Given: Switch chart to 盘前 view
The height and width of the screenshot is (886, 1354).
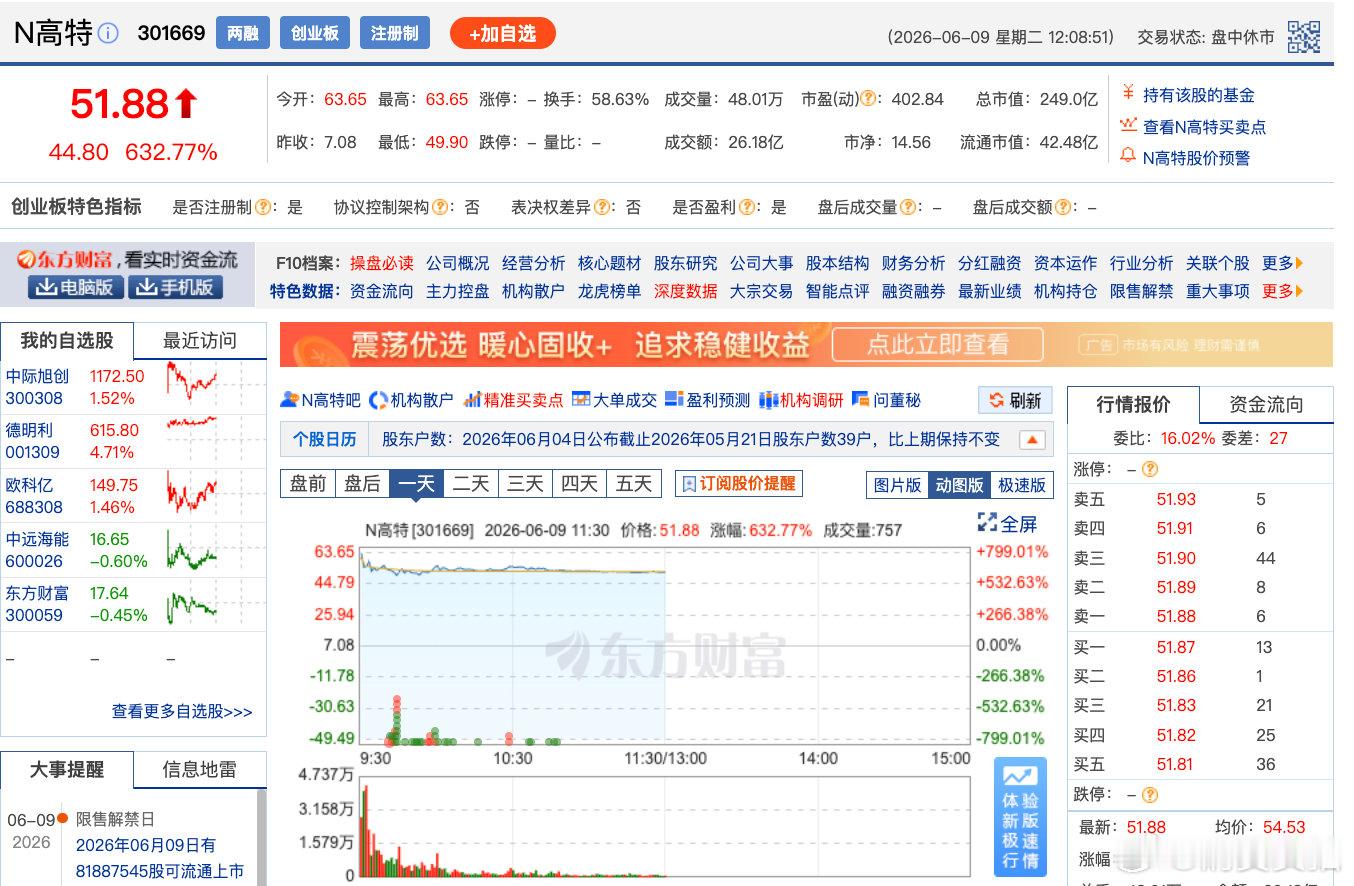Looking at the screenshot, I should tap(308, 484).
